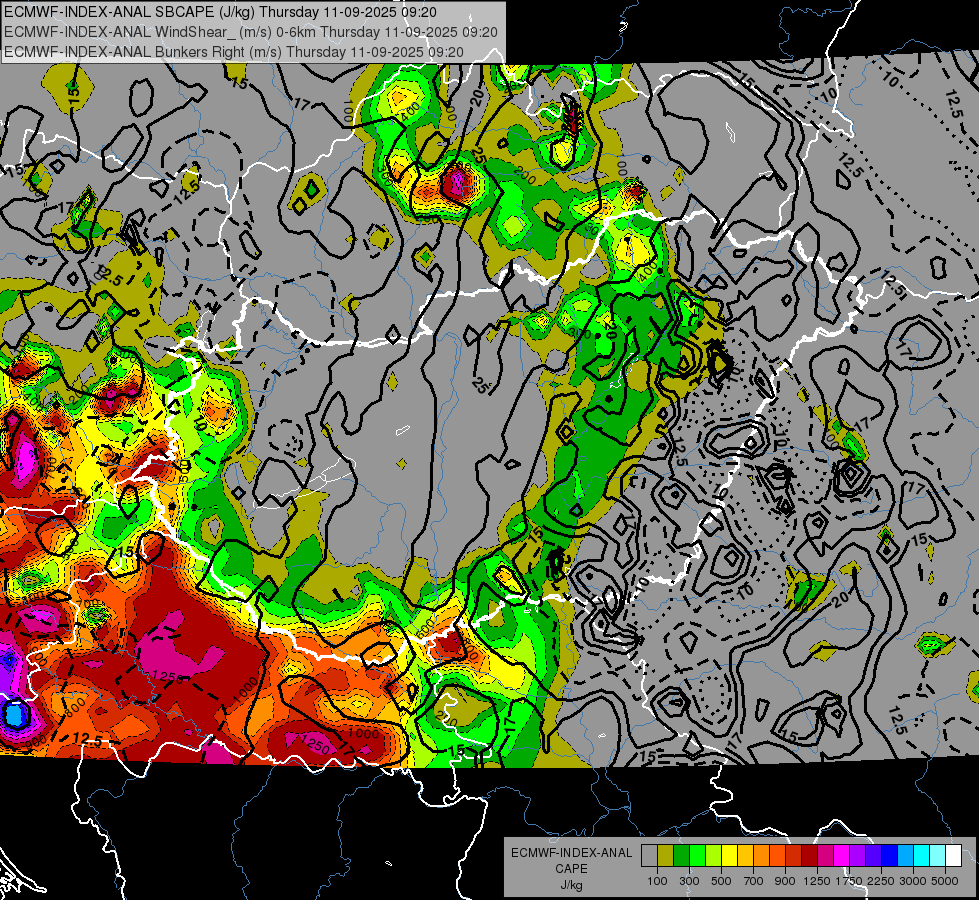Click the J/kg unit label in legend

tap(572, 886)
